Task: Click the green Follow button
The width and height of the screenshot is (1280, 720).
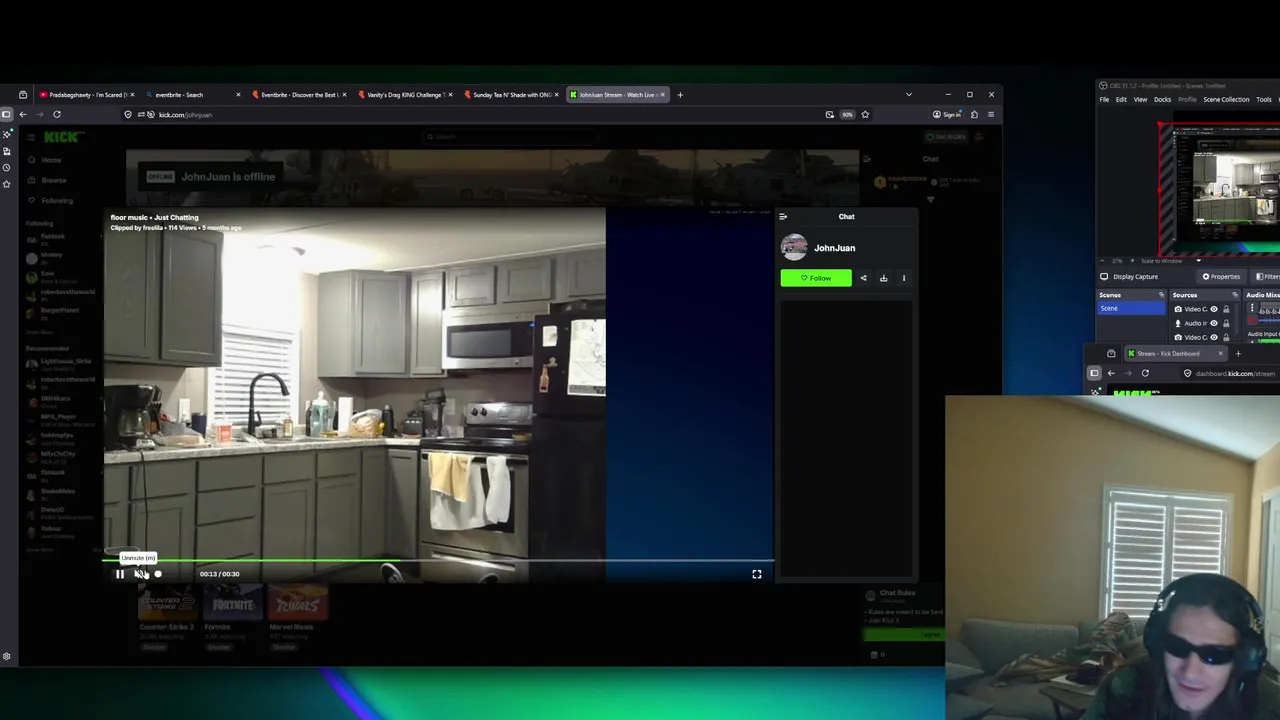Action: pyautogui.click(x=816, y=278)
